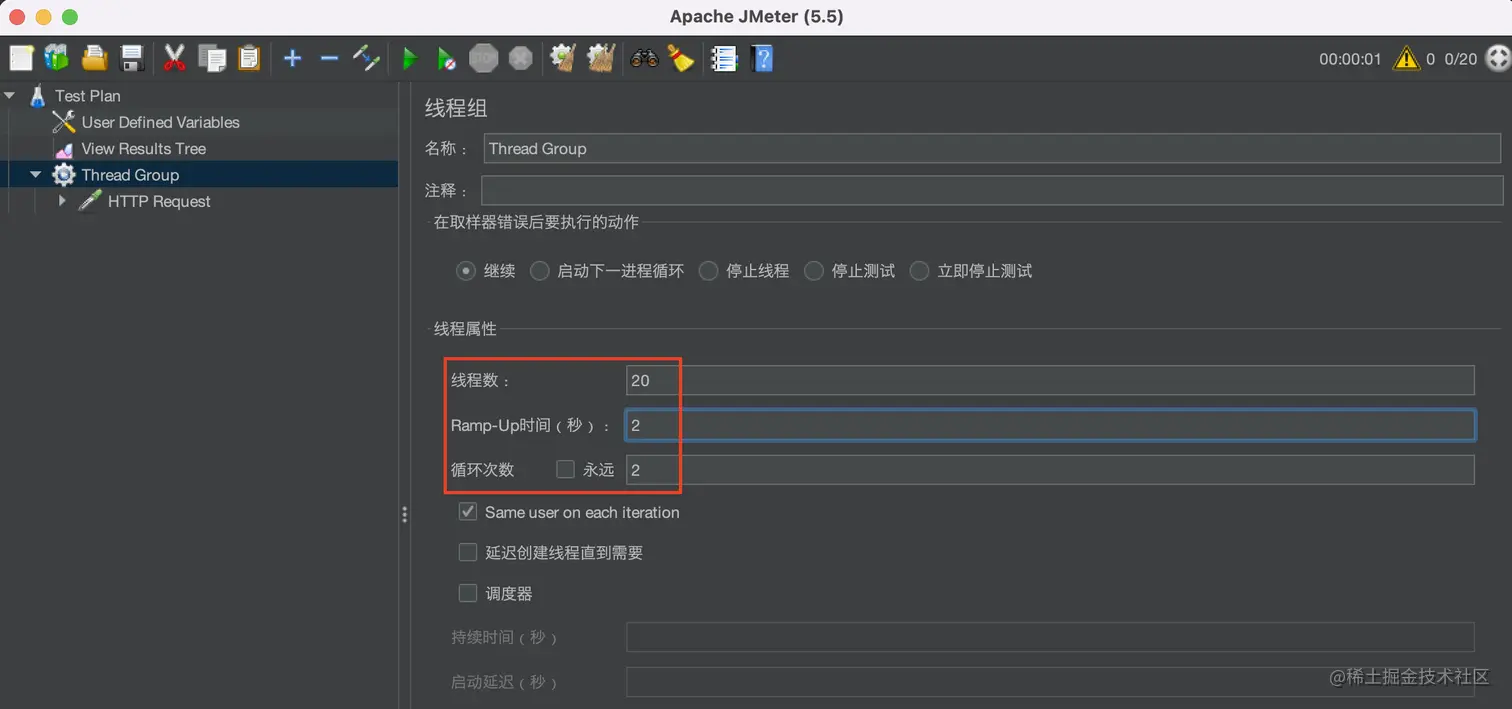
Task: Stop the running test
Action: (x=484, y=58)
